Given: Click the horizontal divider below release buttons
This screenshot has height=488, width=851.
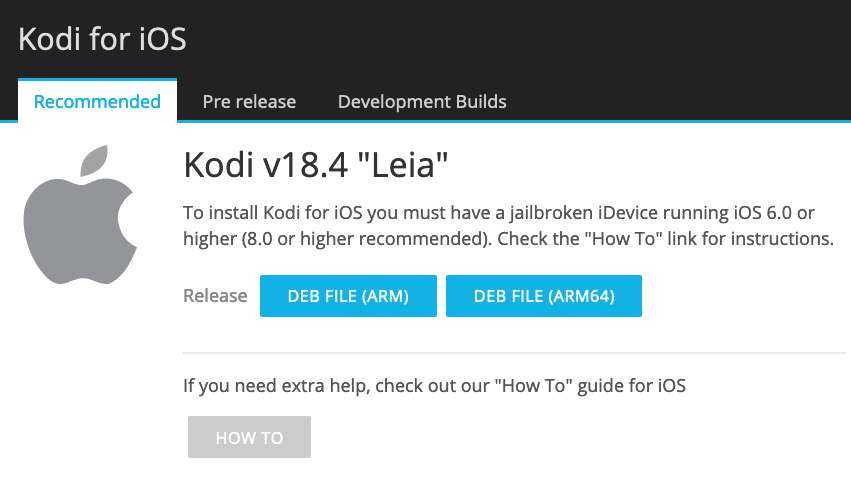Looking at the screenshot, I should point(513,353).
